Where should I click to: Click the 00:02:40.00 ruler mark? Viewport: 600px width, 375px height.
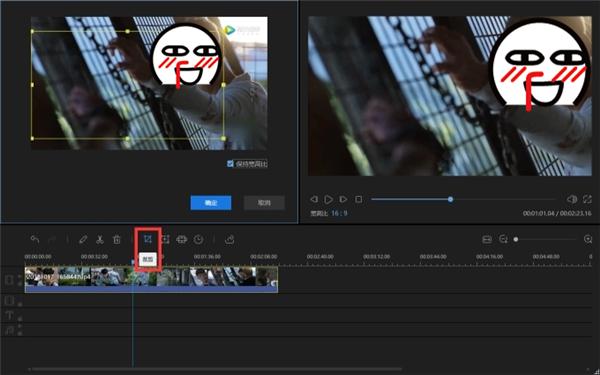pos(320,257)
